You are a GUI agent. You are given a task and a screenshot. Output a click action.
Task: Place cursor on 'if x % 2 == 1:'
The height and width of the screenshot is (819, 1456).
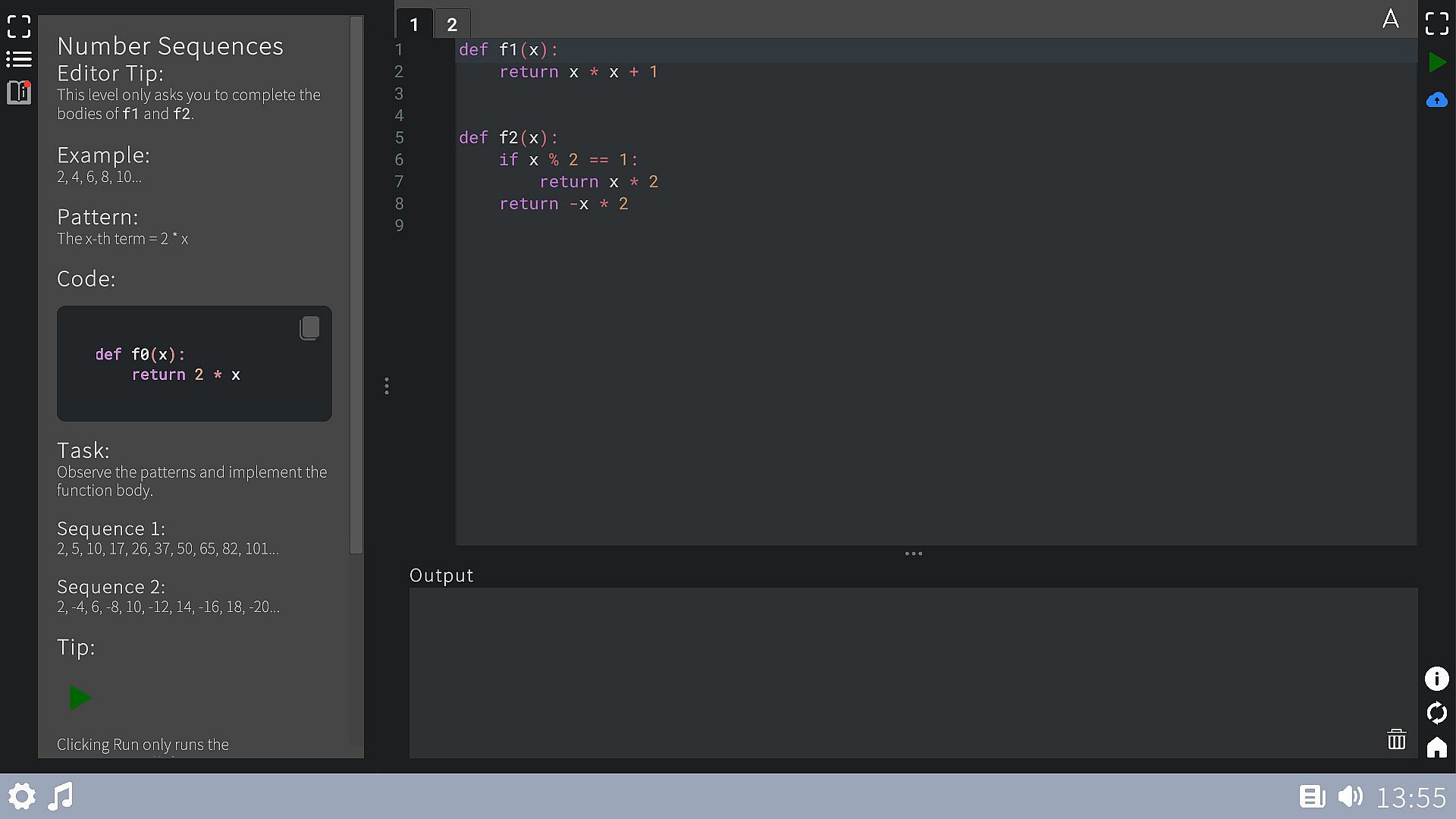click(x=569, y=160)
